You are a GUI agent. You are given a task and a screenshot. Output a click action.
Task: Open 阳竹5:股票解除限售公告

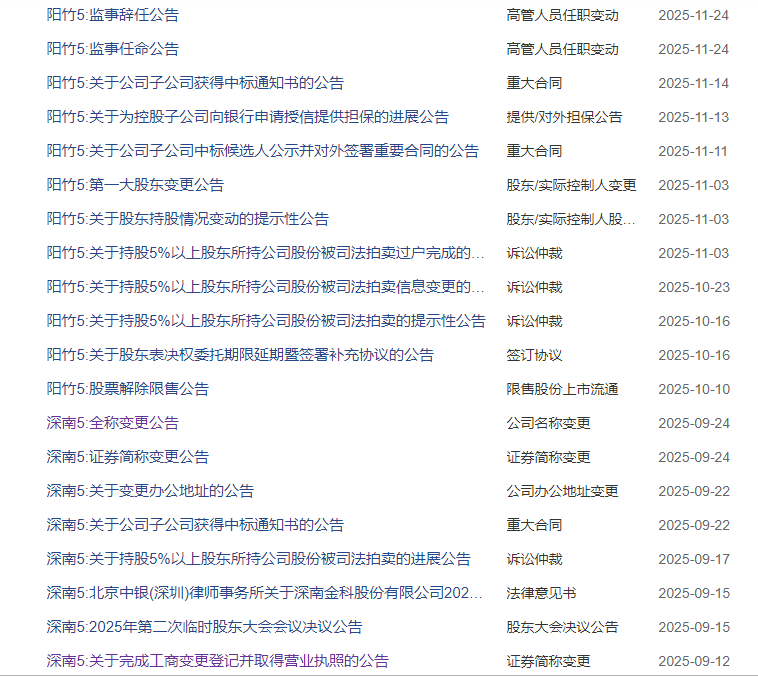pyautogui.click(x=128, y=389)
